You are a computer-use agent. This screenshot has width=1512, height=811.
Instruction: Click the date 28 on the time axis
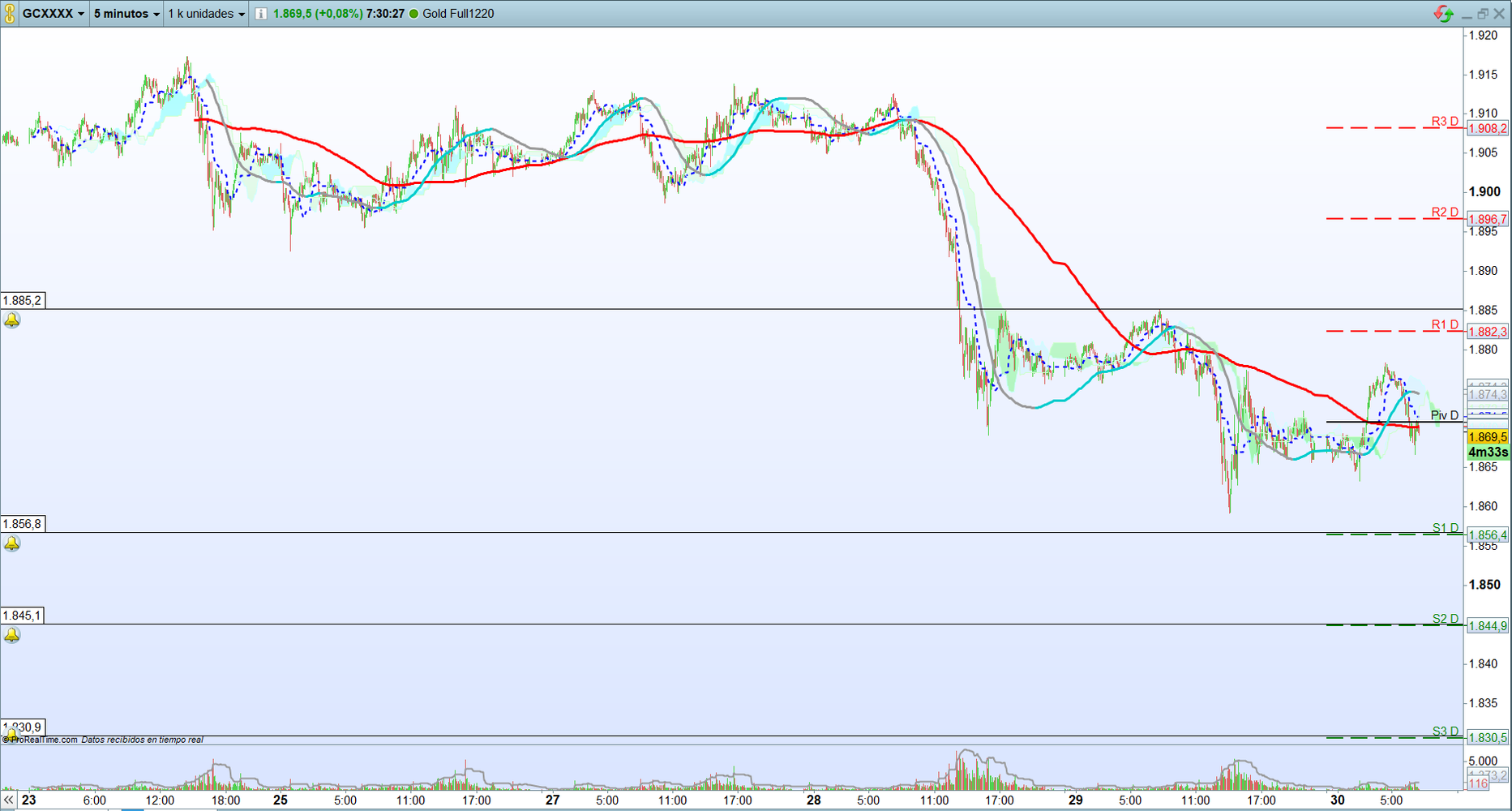813,800
